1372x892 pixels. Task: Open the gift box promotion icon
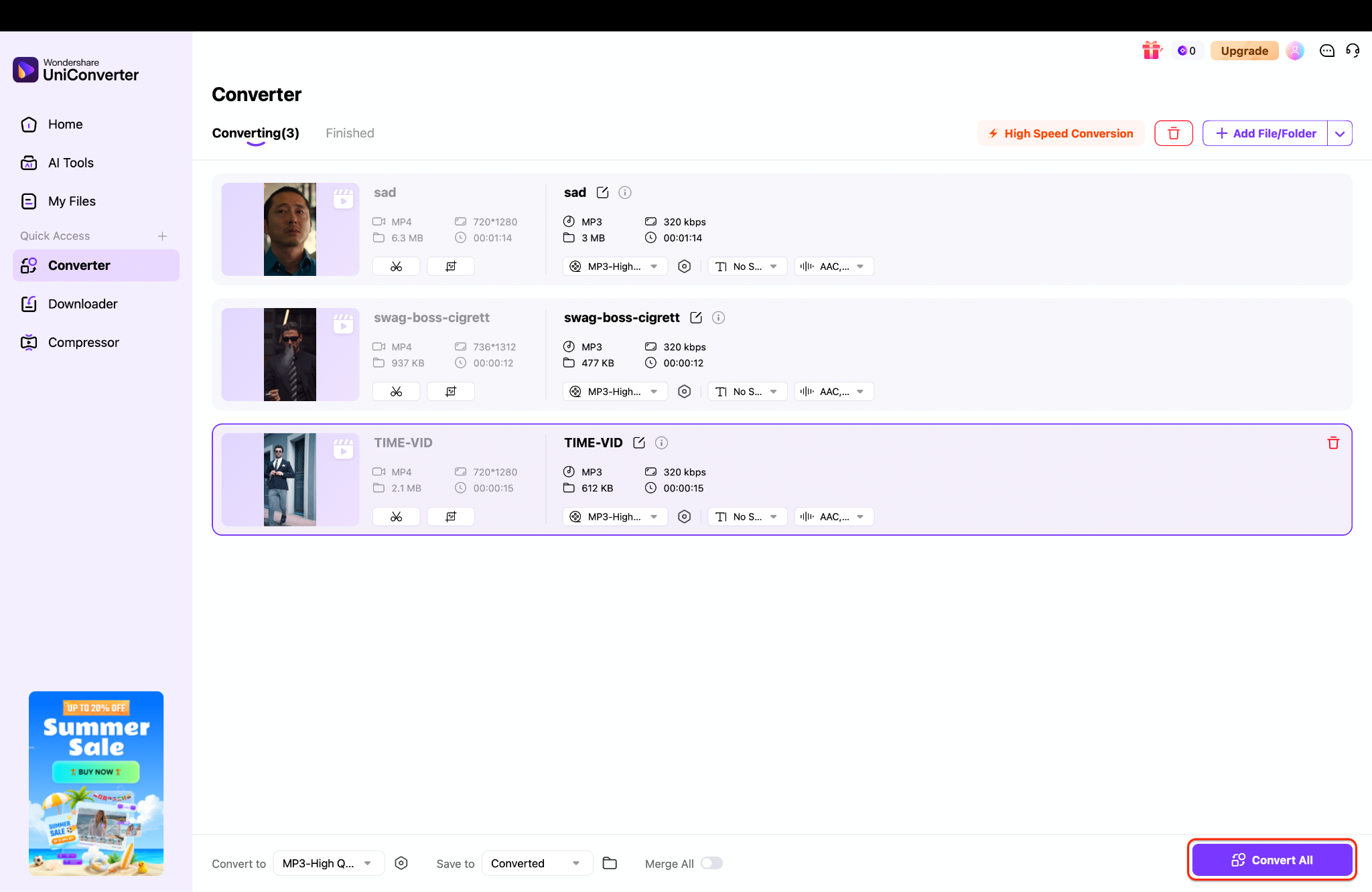(1152, 50)
